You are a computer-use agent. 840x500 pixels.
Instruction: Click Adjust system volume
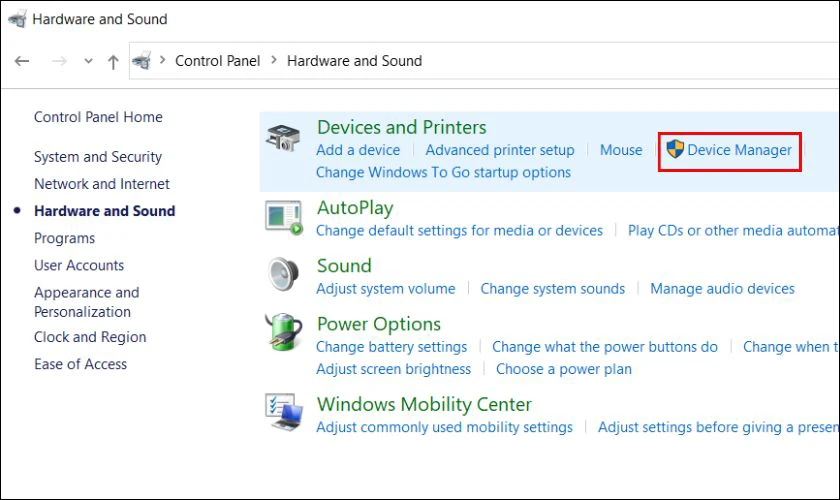[386, 289]
